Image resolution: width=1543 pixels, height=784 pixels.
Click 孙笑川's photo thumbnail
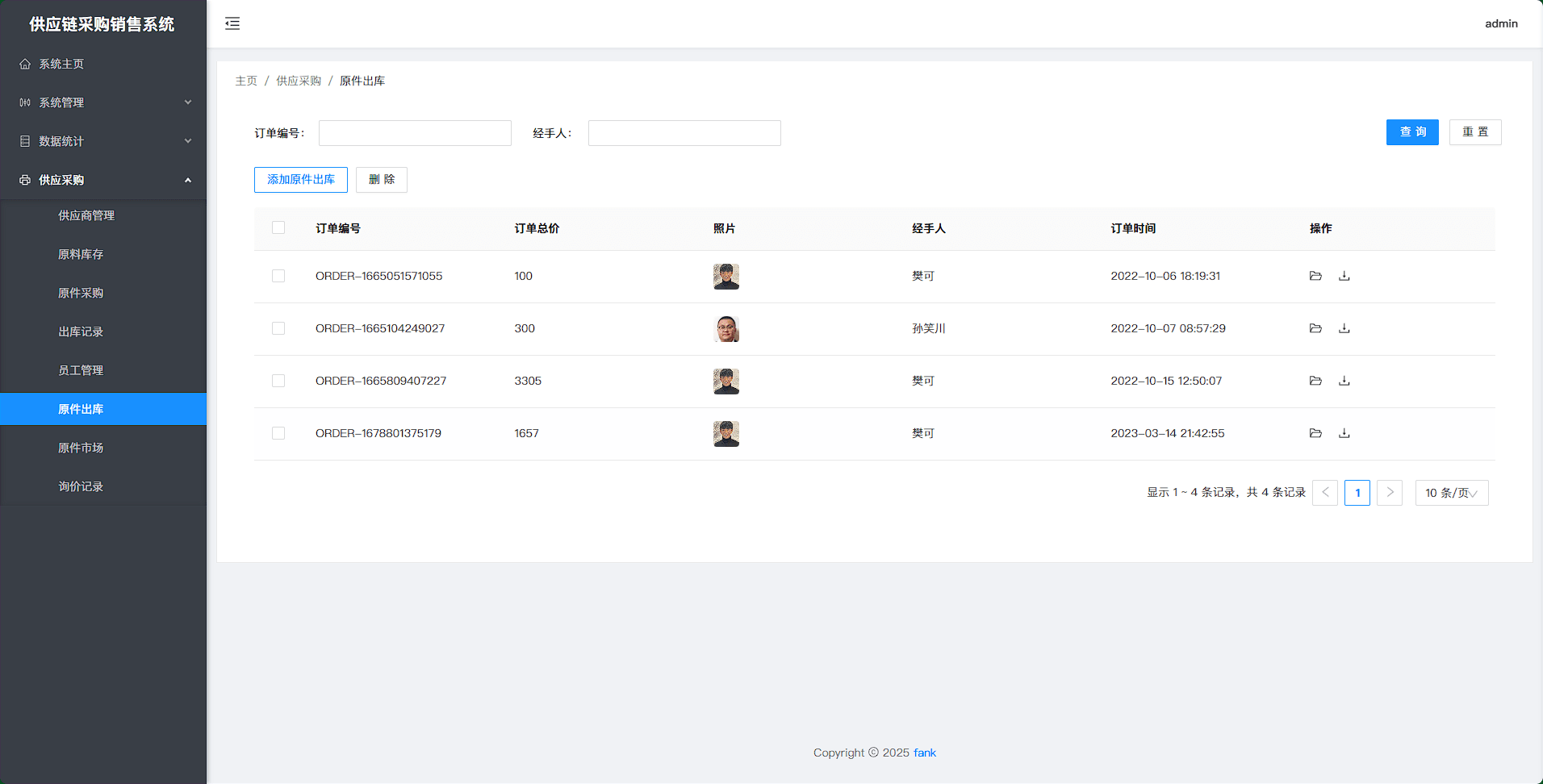[726, 329]
